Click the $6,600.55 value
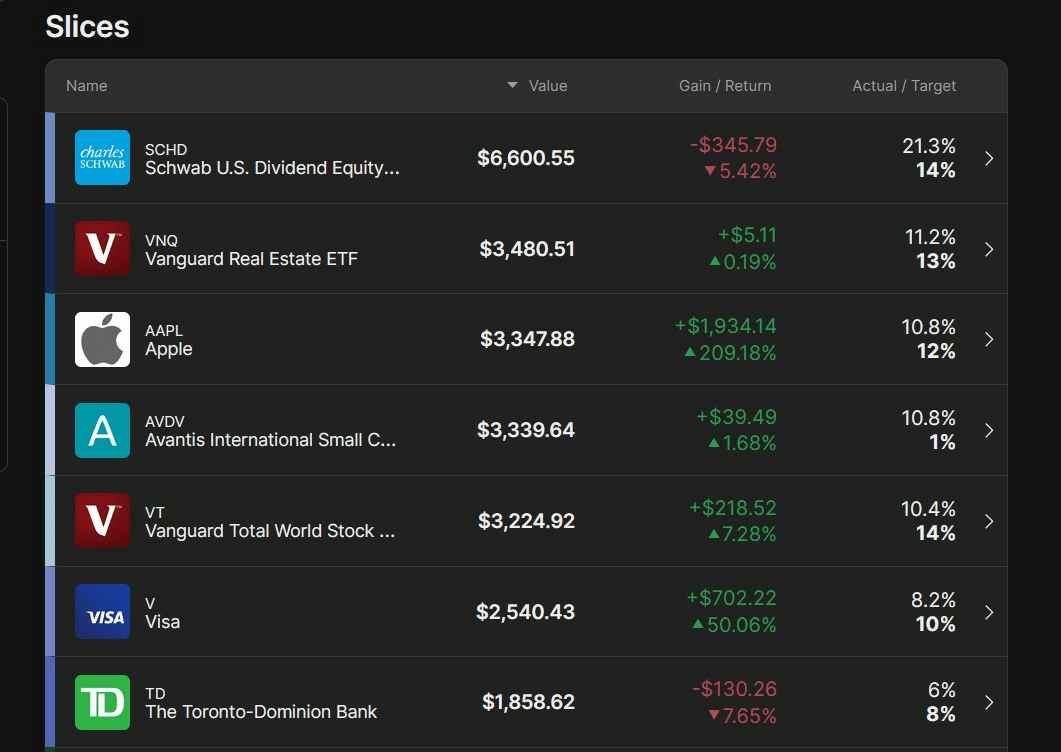The height and width of the screenshot is (752, 1061). click(x=526, y=158)
